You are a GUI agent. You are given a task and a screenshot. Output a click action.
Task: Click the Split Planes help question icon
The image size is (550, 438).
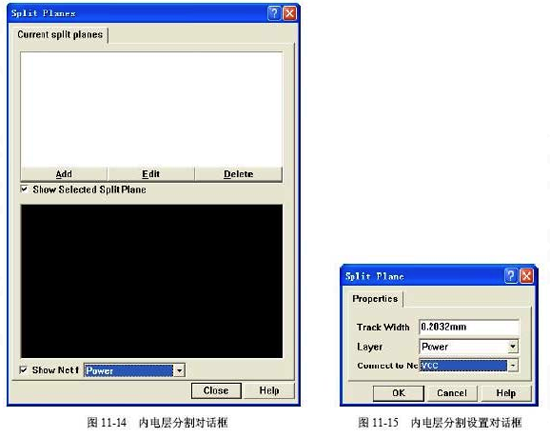coord(274,13)
